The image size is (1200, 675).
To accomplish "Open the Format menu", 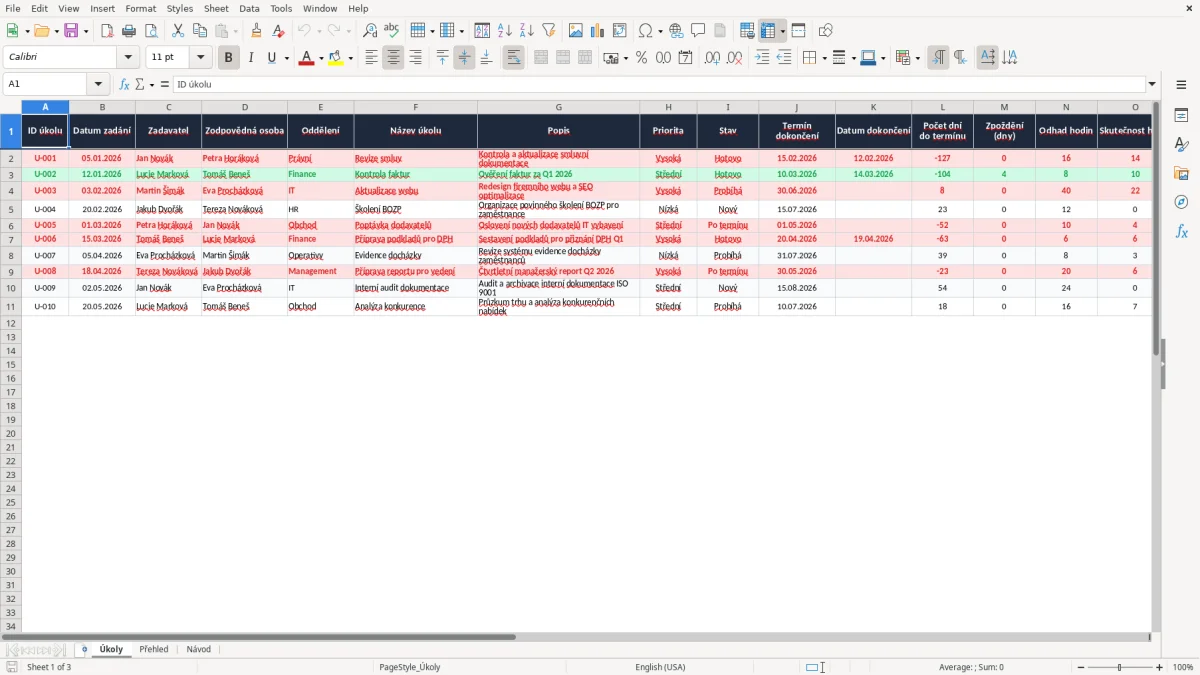I will [140, 8].
